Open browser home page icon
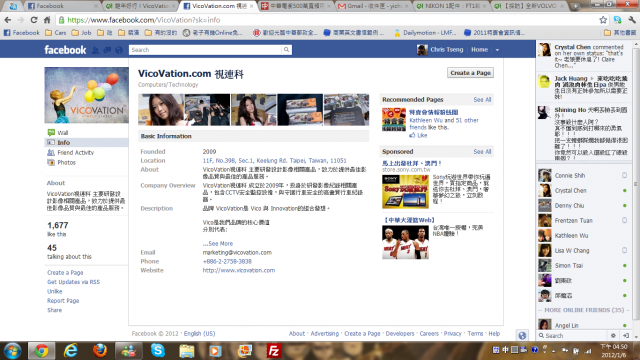The height and width of the screenshot is (360, 640). pyautogui.click(x=47, y=20)
